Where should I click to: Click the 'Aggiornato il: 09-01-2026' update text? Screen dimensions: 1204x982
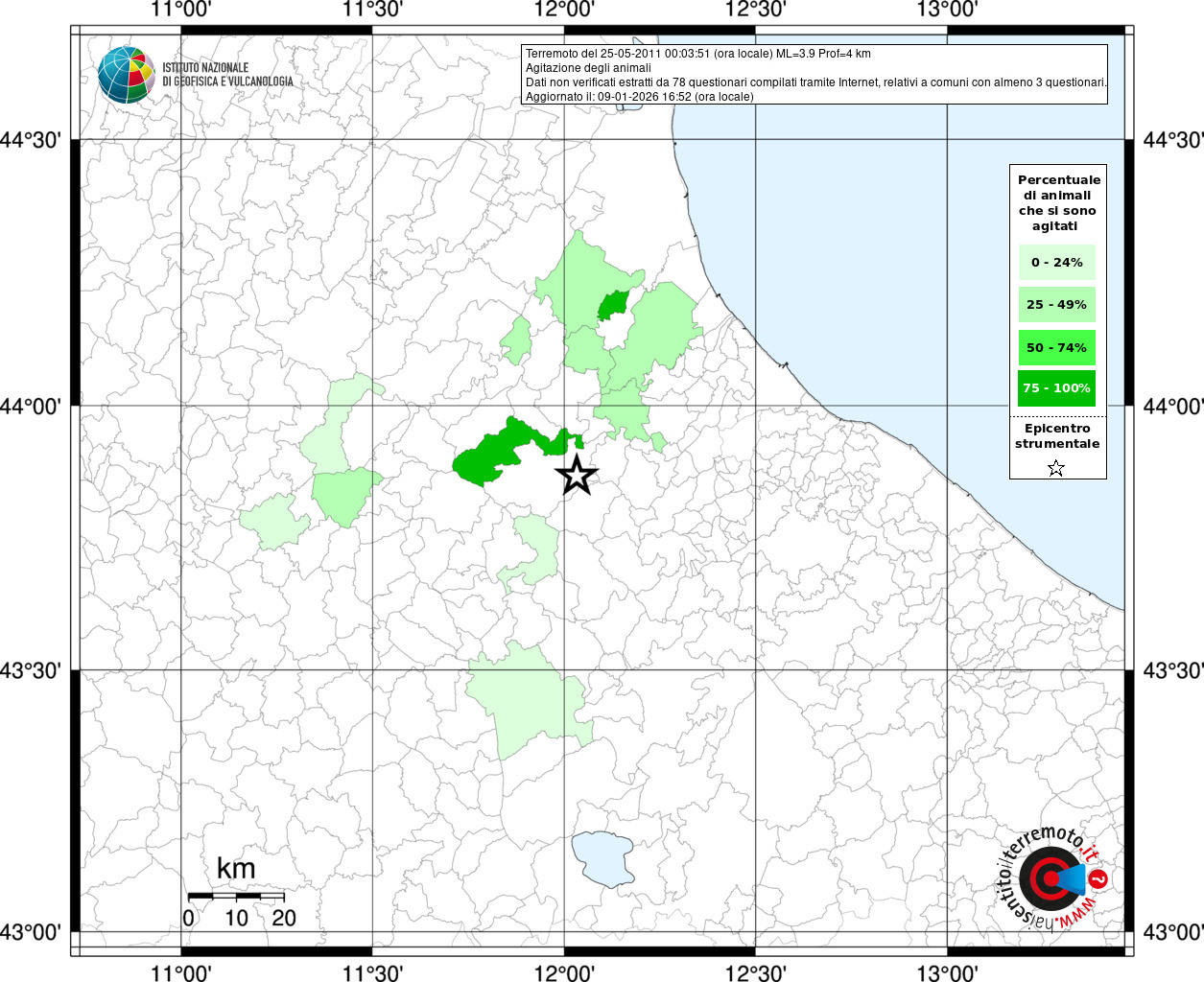[639, 97]
